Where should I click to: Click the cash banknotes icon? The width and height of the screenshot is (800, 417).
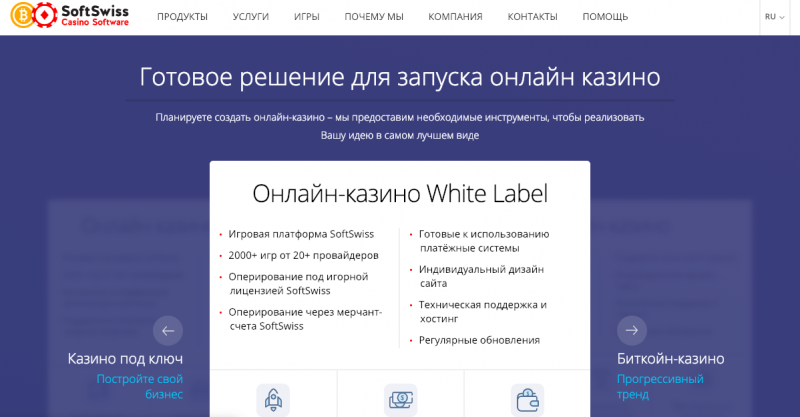click(401, 399)
